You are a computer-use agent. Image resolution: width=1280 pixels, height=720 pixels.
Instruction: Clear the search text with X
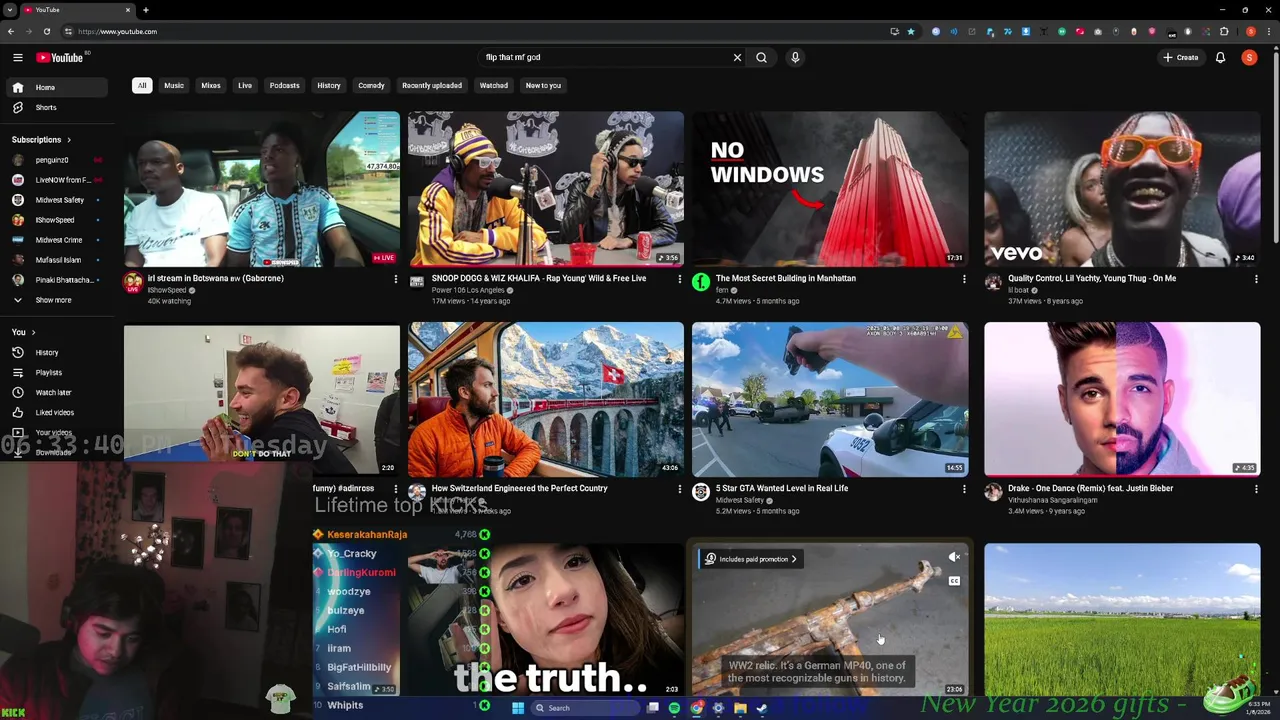point(737,58)
